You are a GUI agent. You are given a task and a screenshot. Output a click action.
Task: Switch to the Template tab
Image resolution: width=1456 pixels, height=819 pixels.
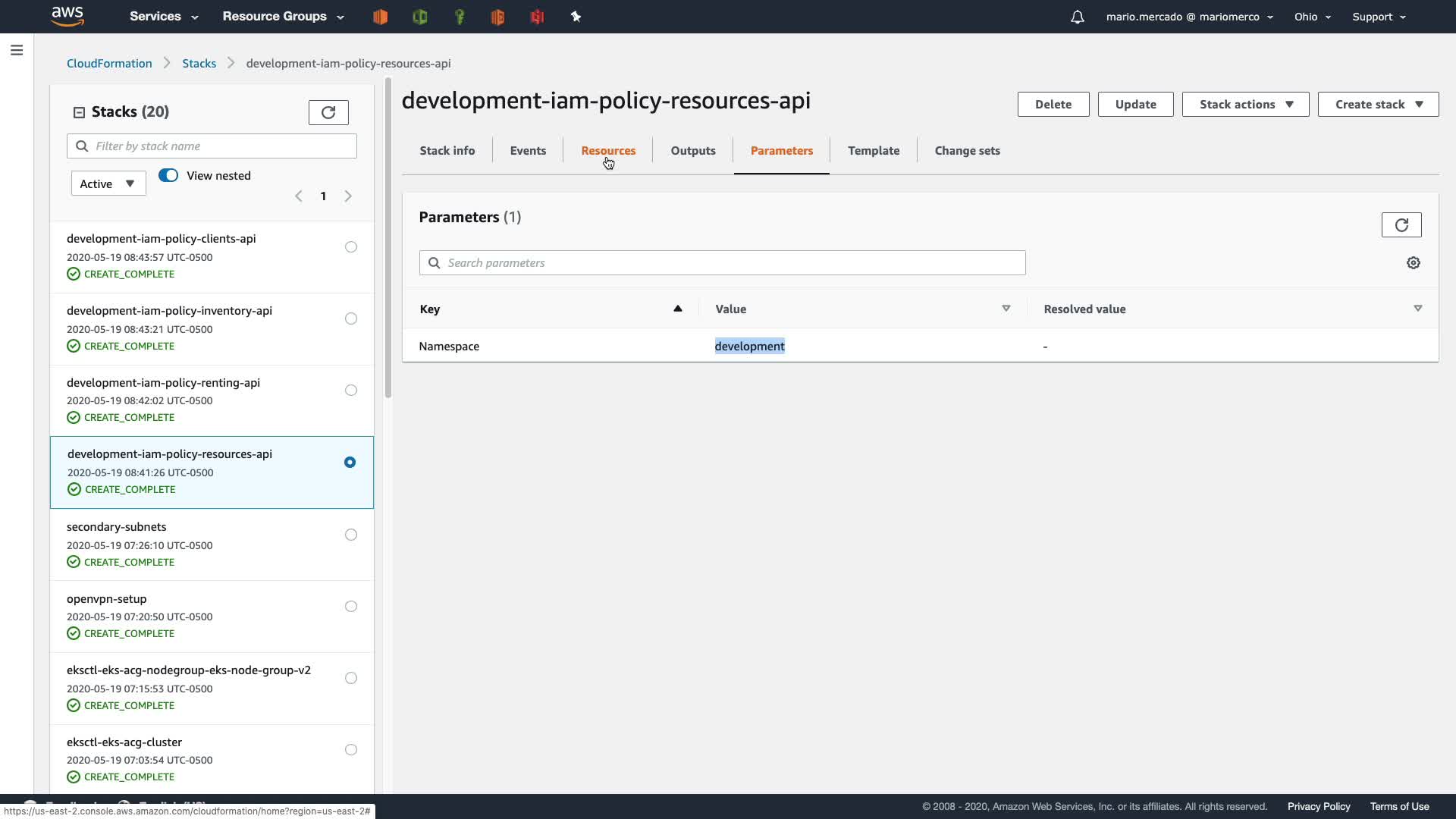click(873, 151)
